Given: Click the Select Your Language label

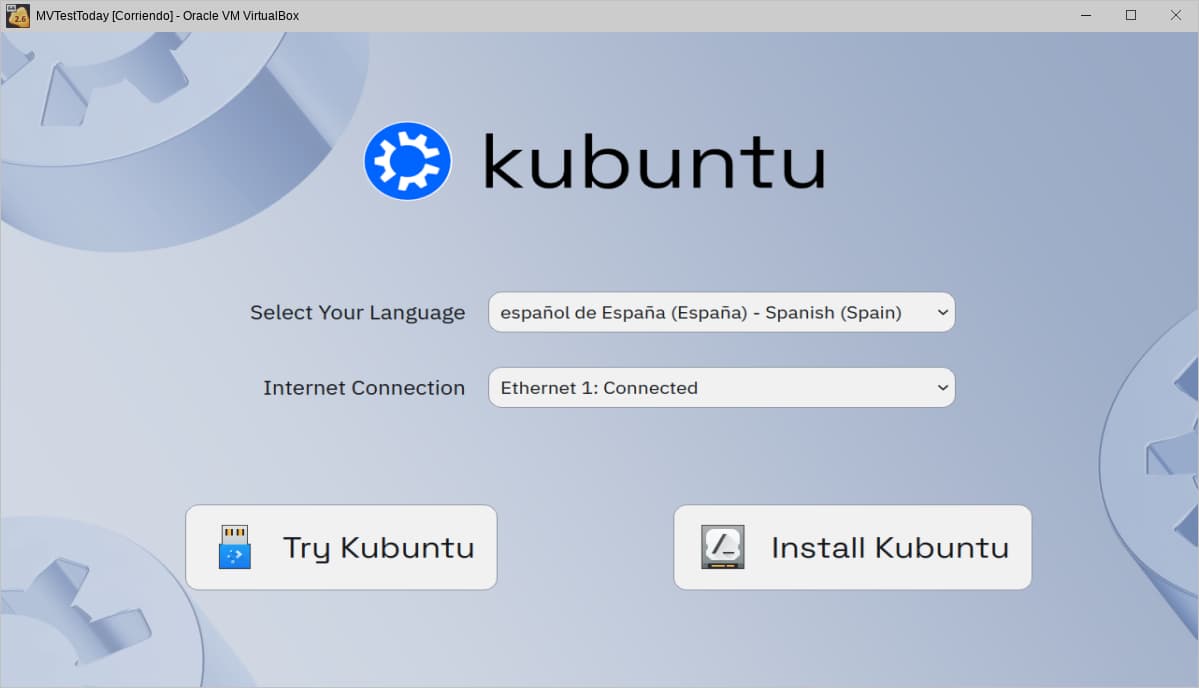Looking at the screenshot, I should click(x=357, y=312).
